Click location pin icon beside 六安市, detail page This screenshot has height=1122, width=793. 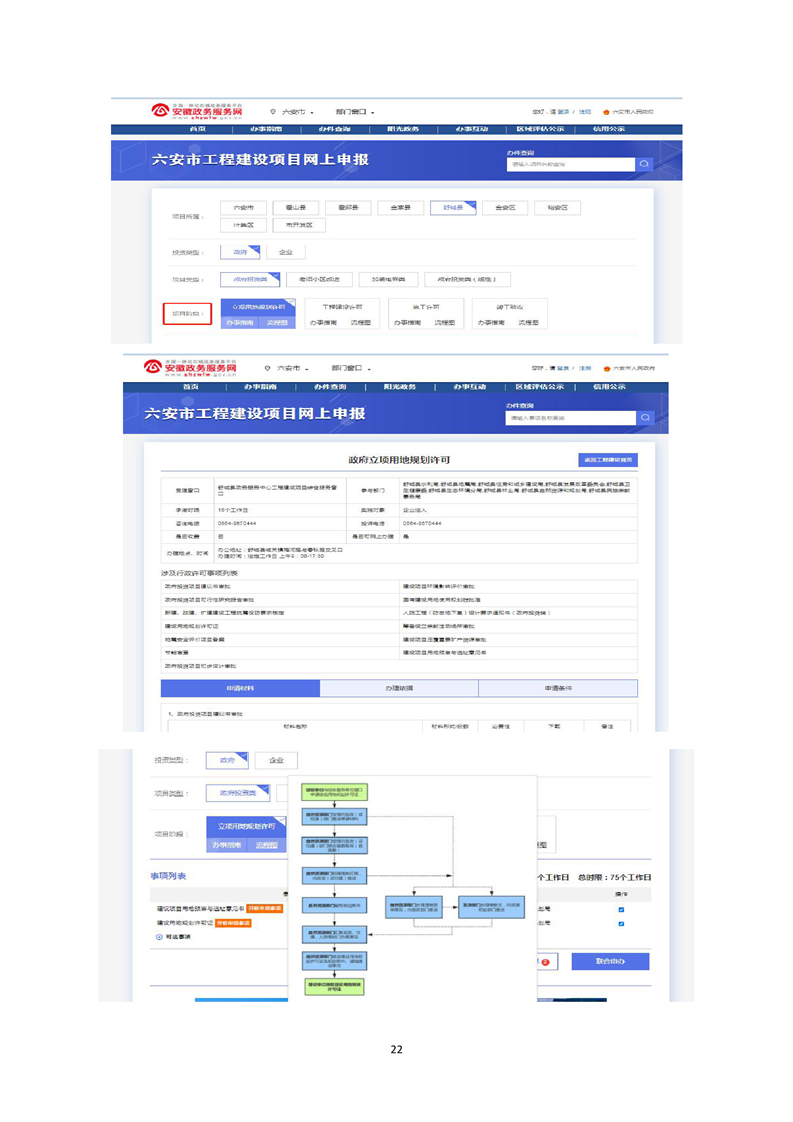pos(268,368)
